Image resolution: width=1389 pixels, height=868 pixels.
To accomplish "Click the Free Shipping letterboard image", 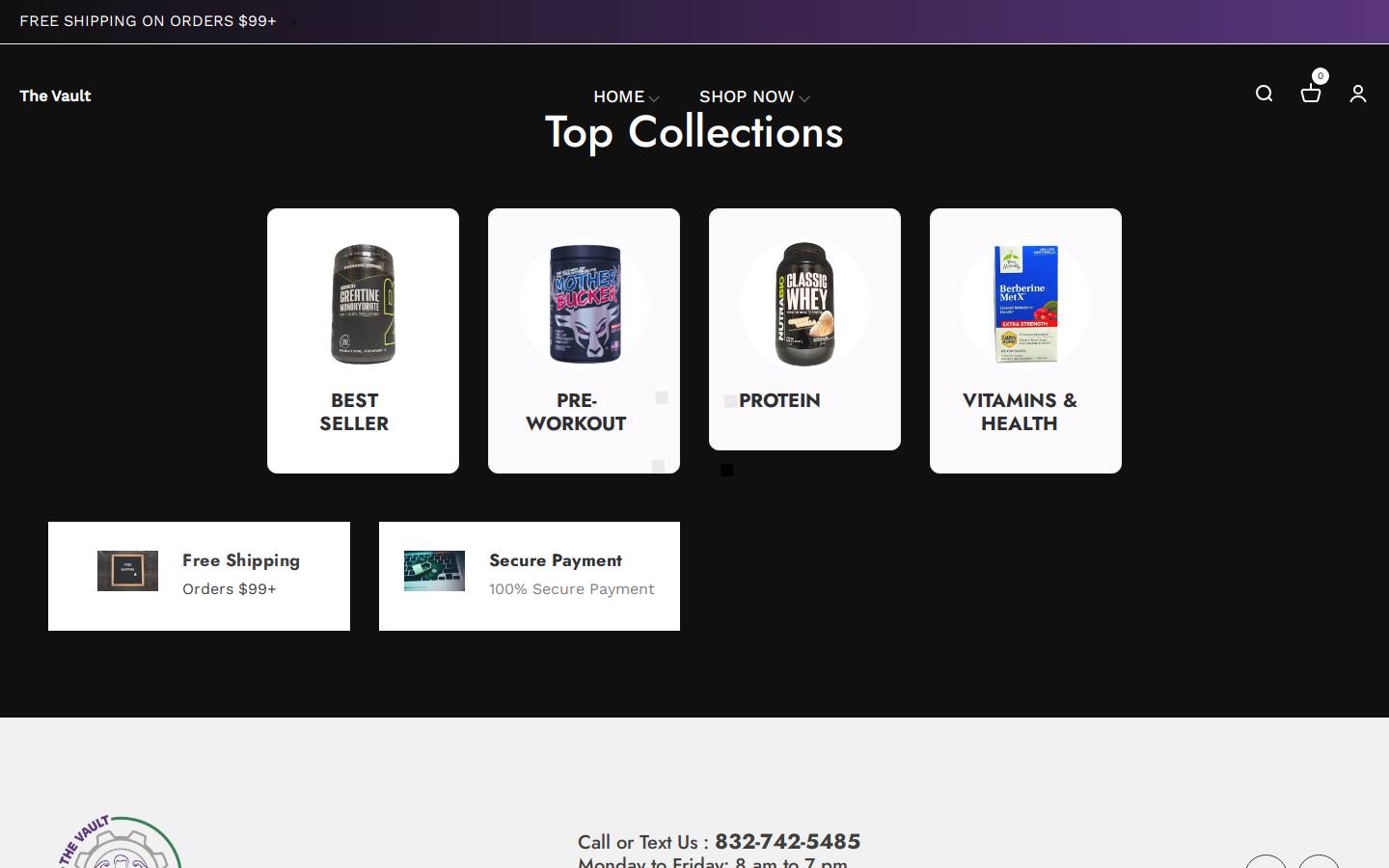I will (127, 571).
